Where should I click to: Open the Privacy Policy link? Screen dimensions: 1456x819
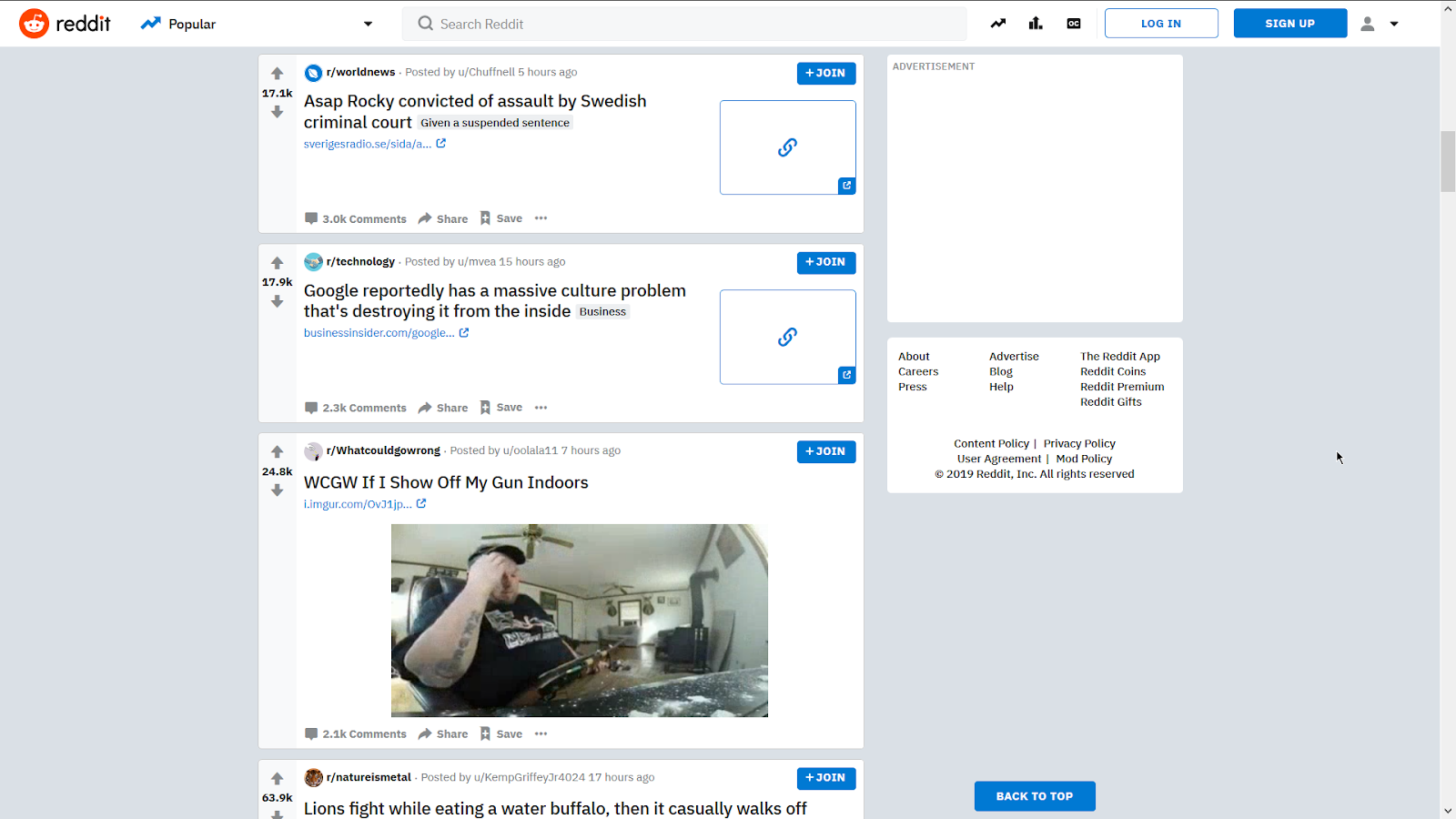click(1079, 444)
